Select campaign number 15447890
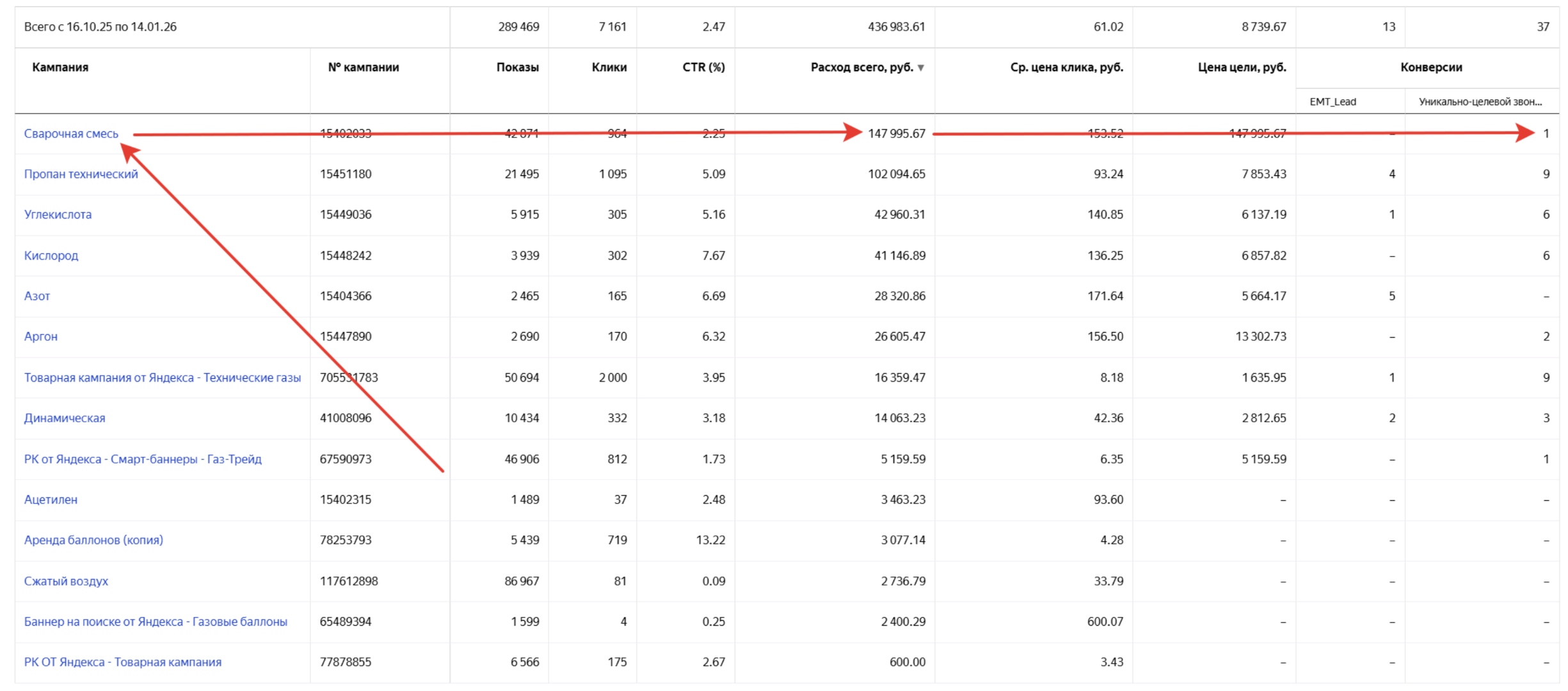Screen dimensions: 1568x691 pyautogui.click(x=346, y=337)
